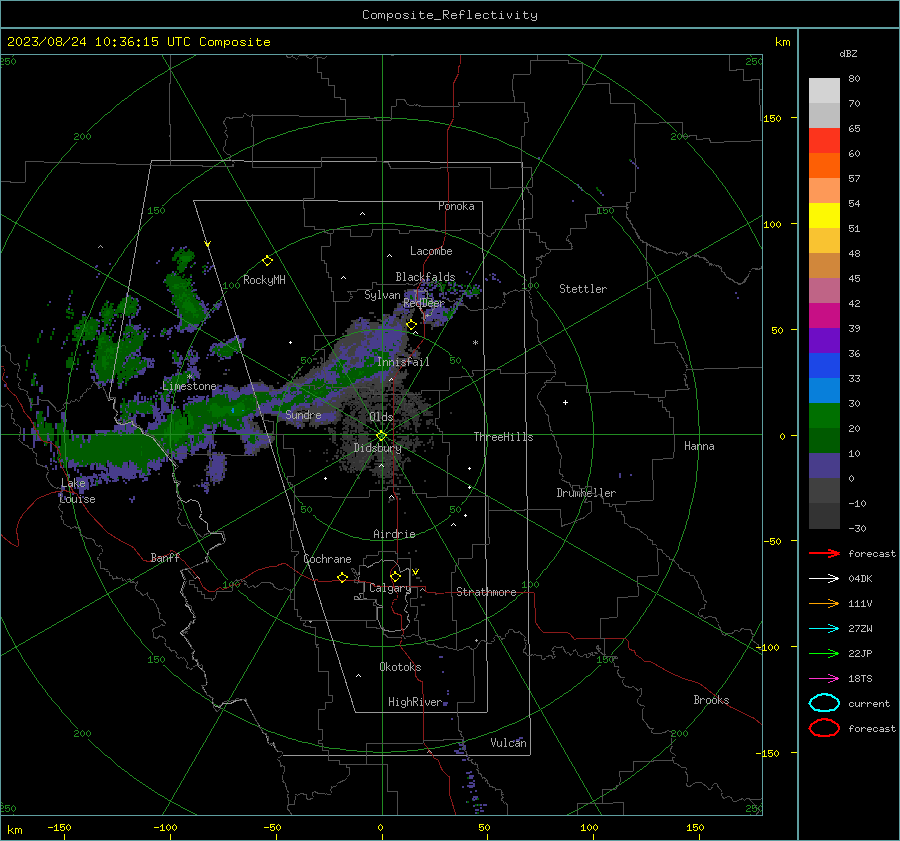Click the HighRiver city label
This screenshot has width=900, height=841.
point(415,702)
